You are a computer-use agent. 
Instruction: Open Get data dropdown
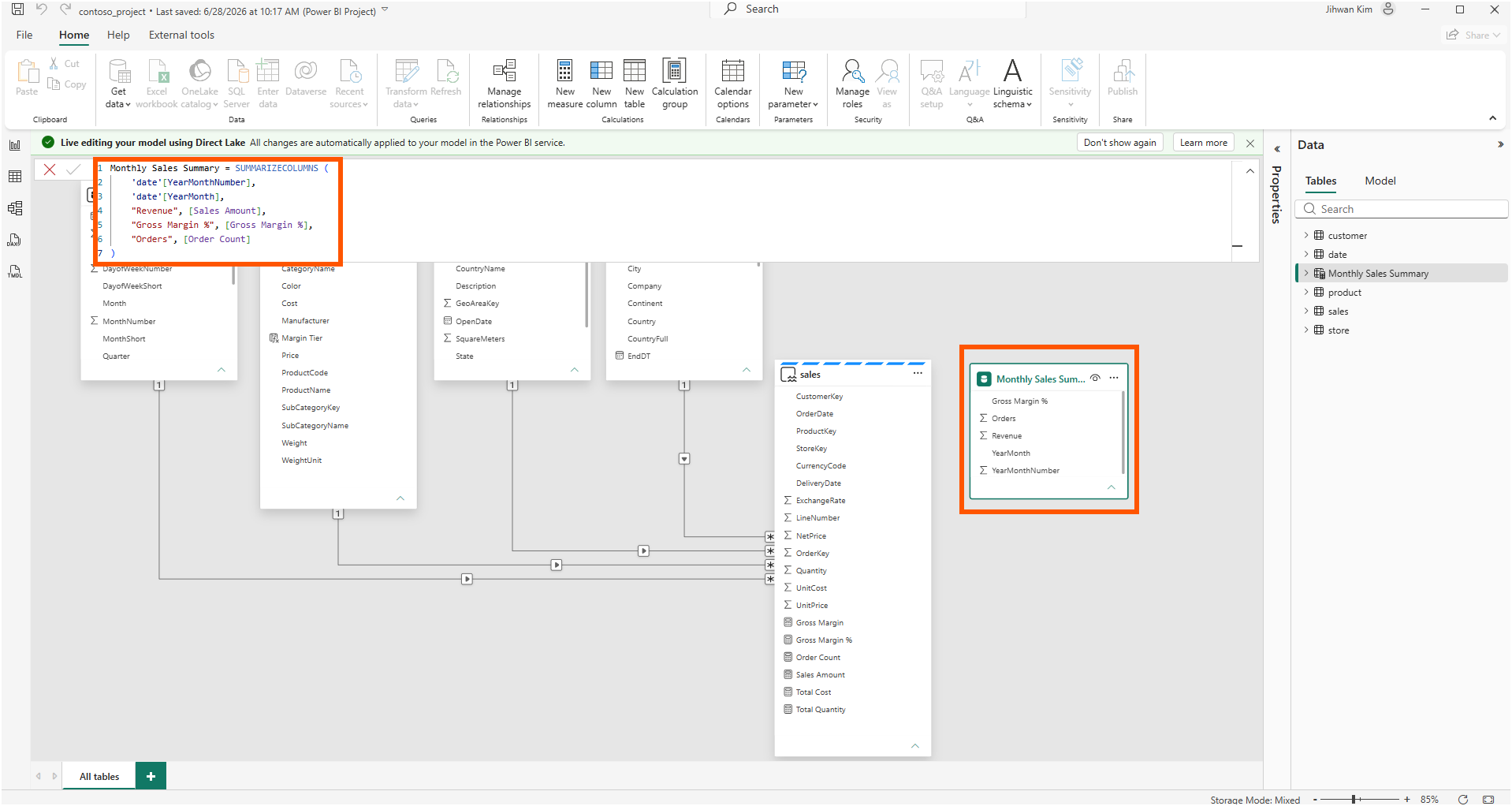(119, 84)
